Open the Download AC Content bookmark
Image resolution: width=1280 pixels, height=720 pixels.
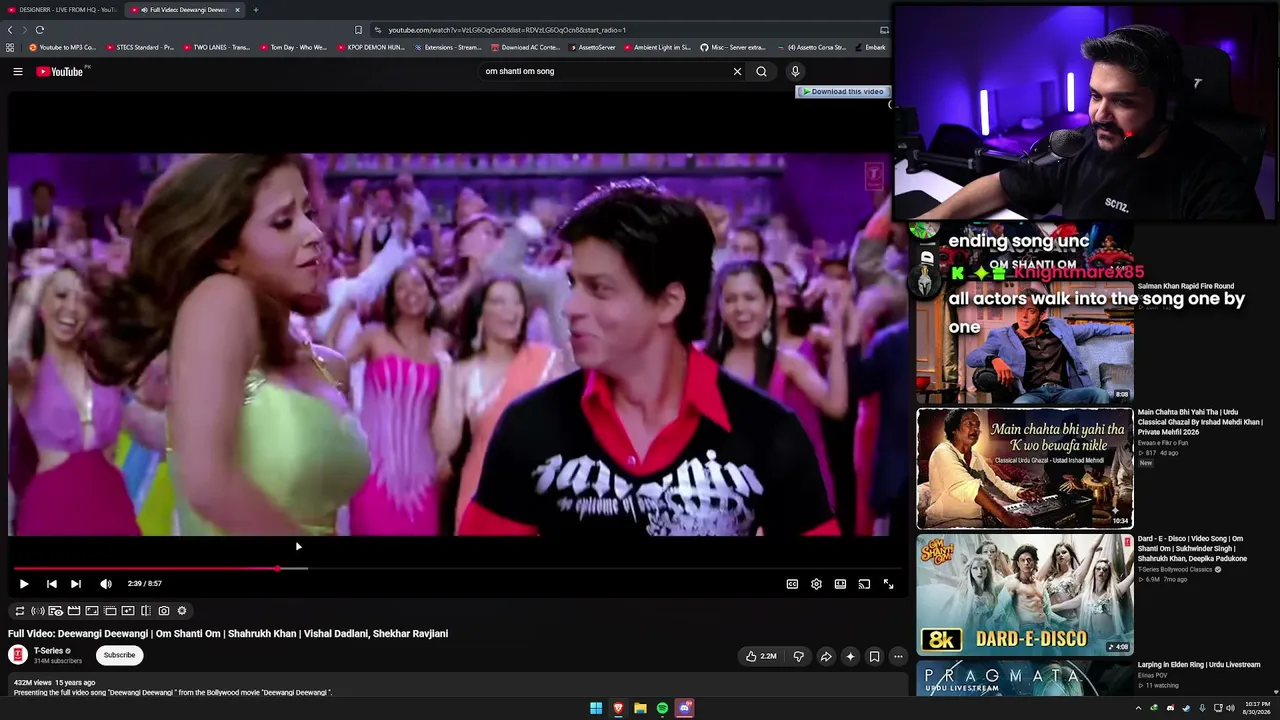click(x=526, y=47)
